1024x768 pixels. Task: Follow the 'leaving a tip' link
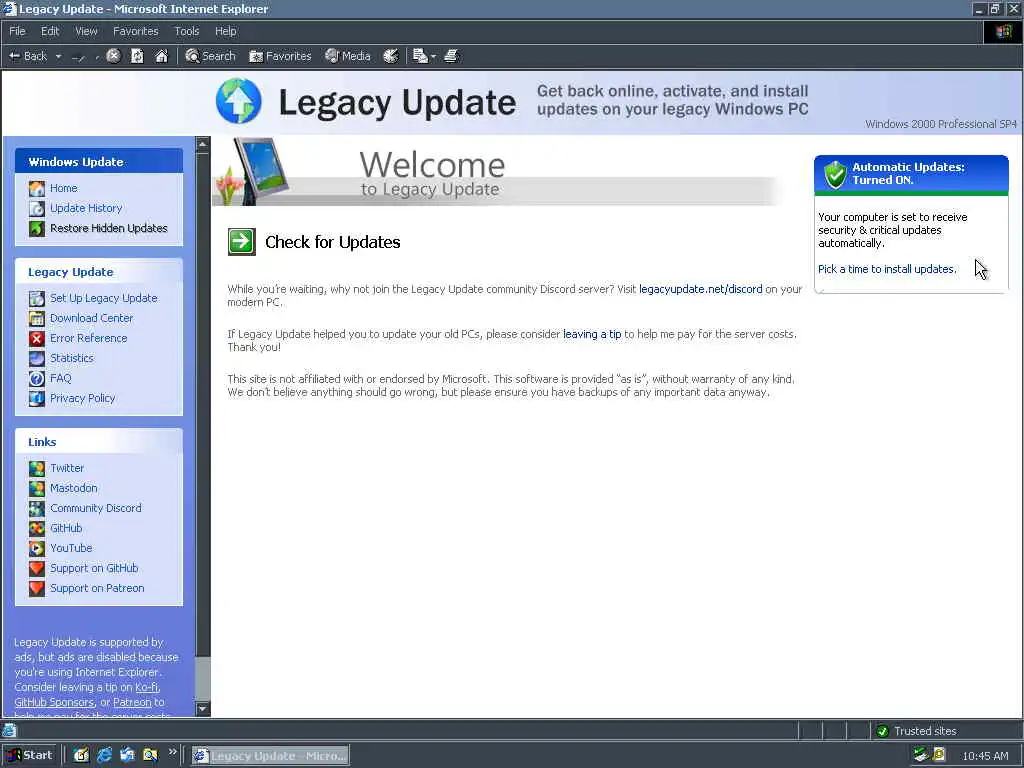click(592, 334)
